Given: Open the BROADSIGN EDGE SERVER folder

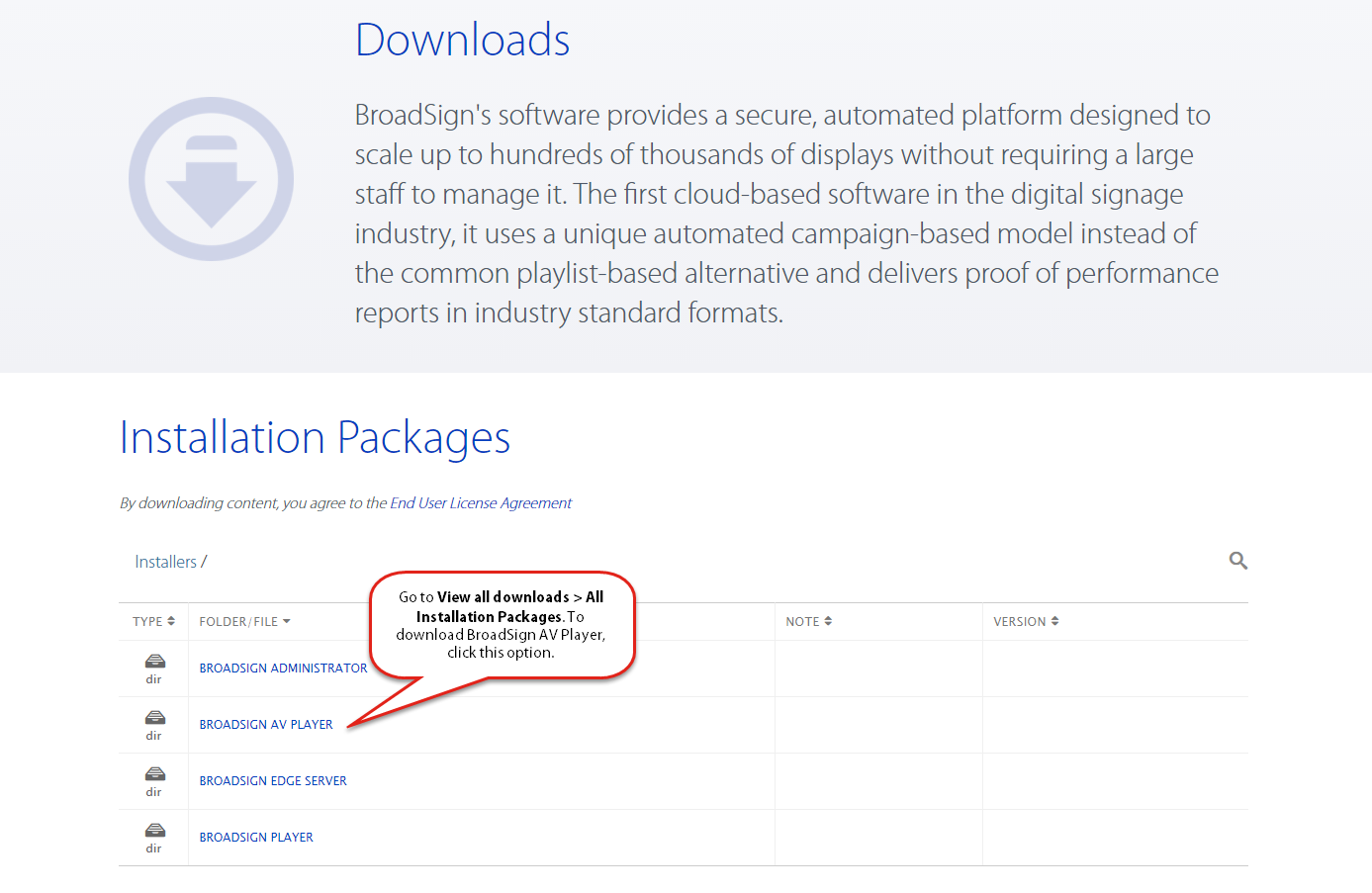Looking at the screenshot, I should pos(273,781).
